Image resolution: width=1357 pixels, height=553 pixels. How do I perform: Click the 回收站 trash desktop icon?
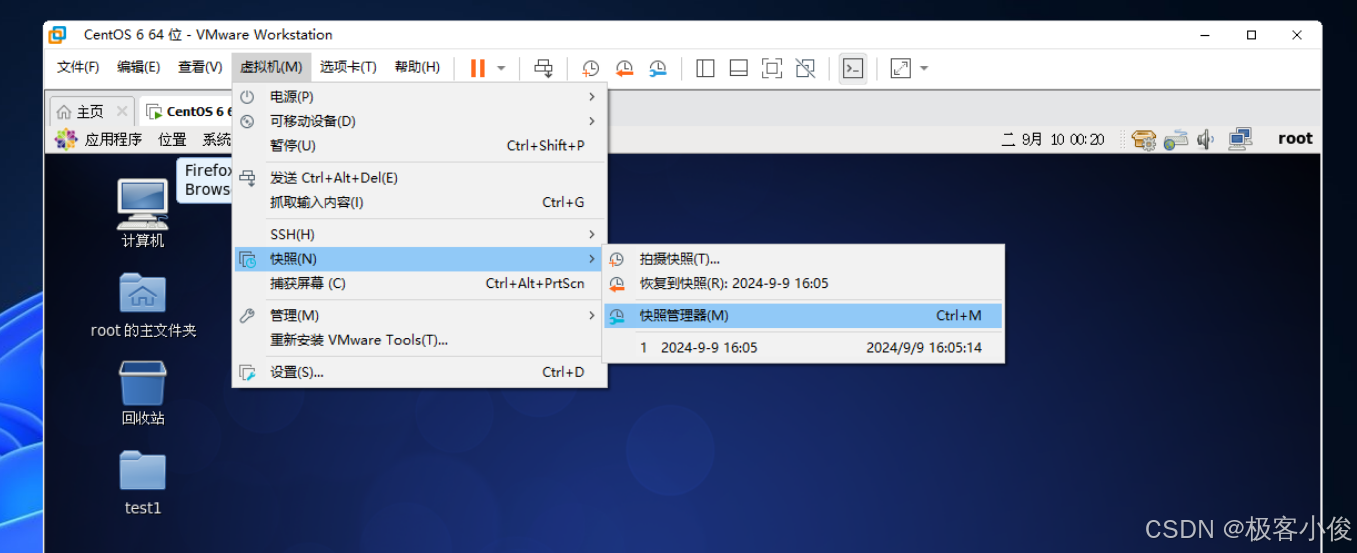[x=143, y=393]
